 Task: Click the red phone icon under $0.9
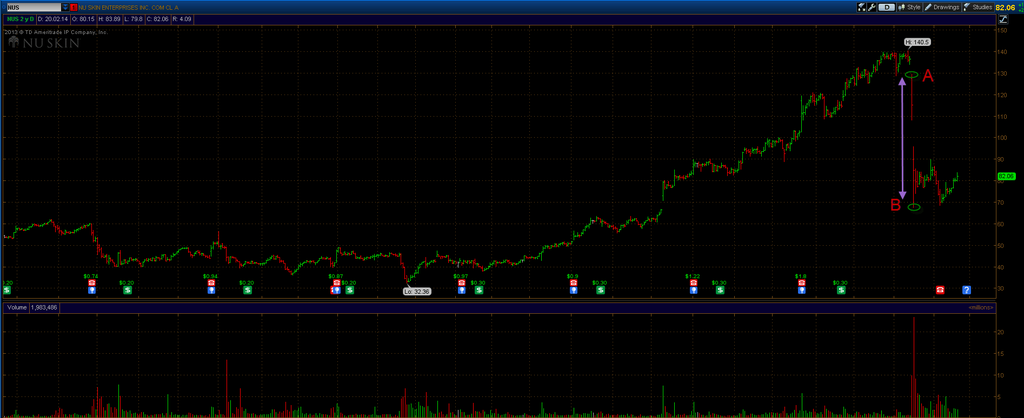click(x=573, y=282)
